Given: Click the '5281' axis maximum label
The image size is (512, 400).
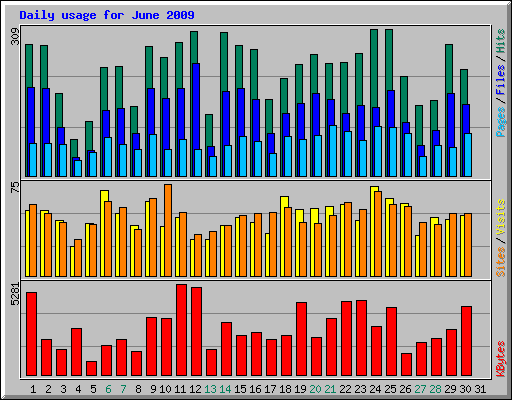Looking at the screenshot, I should (x=15, y=294).
